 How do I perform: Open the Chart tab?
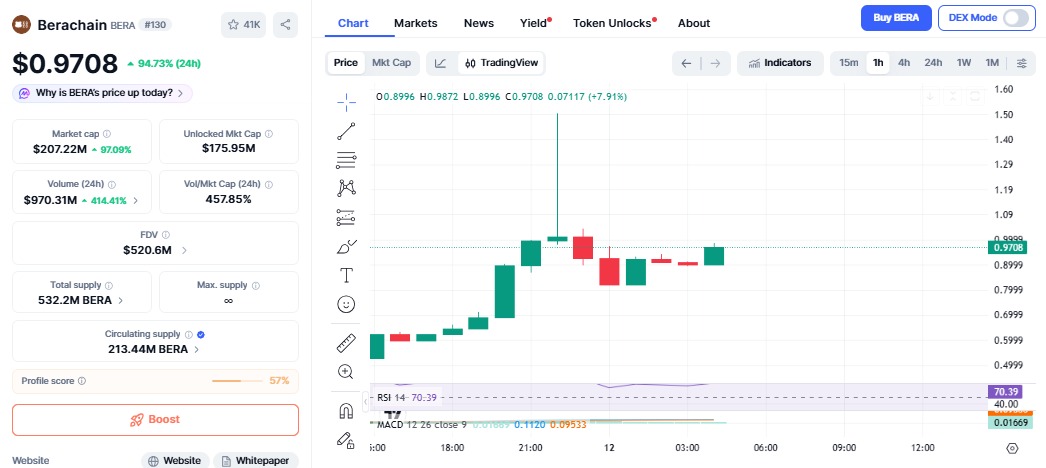354,23
